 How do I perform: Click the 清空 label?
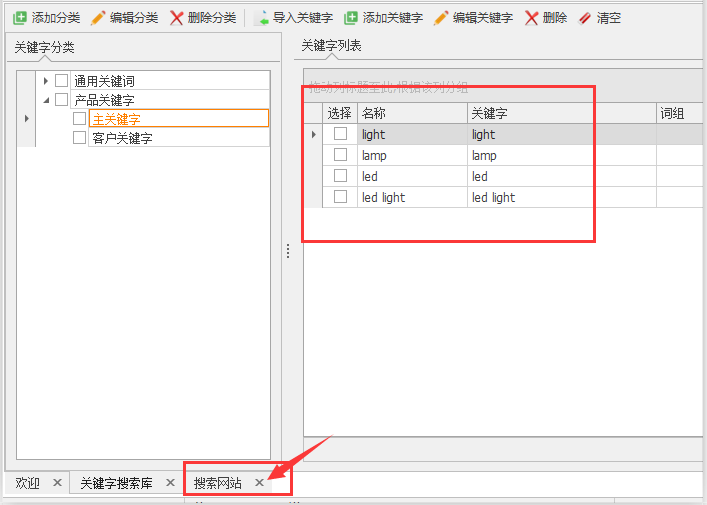tap(609, 18)
